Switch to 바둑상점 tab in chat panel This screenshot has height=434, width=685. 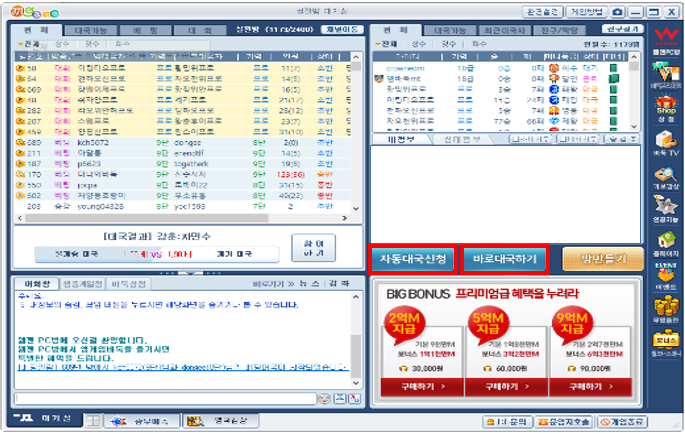tap(128, 284)
